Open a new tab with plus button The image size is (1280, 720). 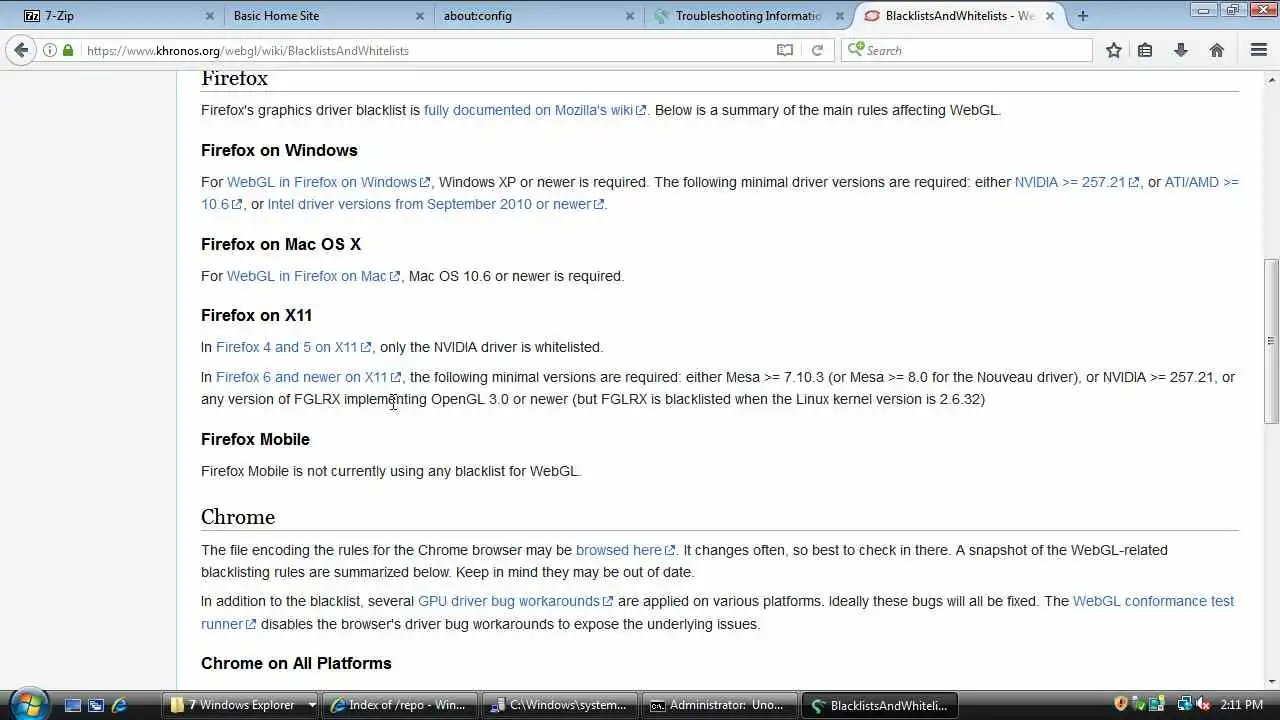coord(1083,16)
